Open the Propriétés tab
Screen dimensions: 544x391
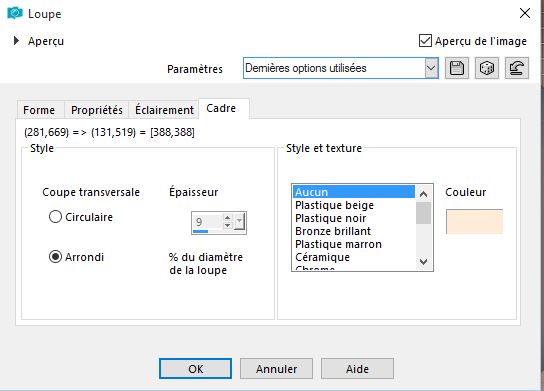pyautogui.click(x=97, y=110)
